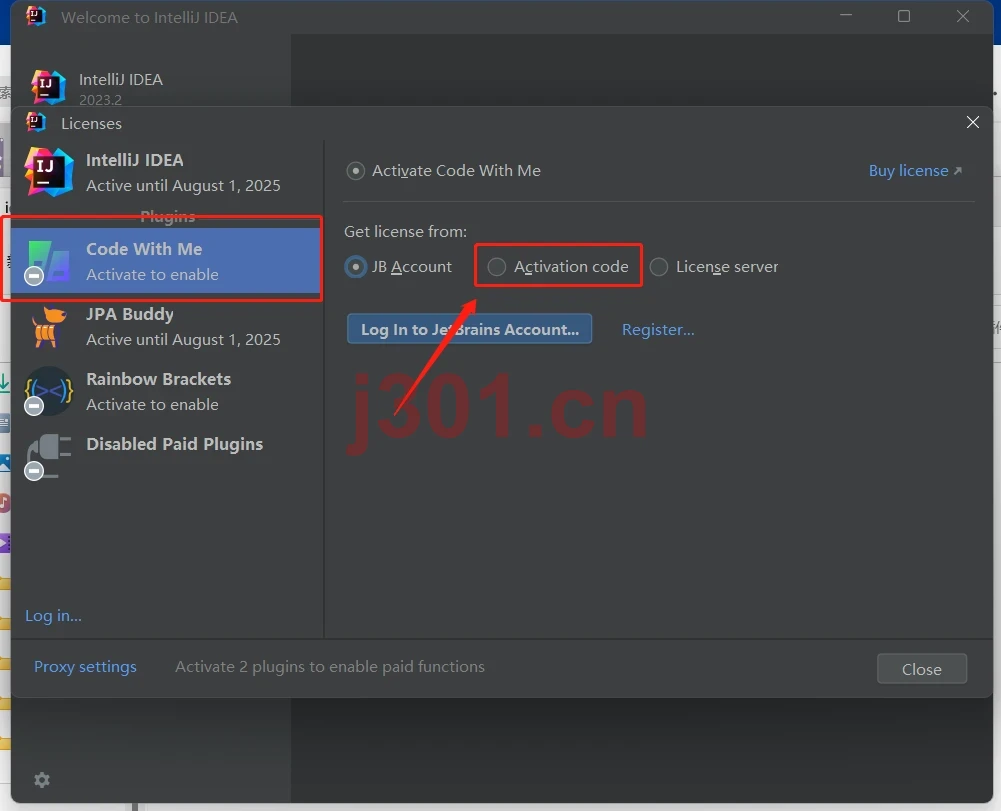Select the JB Account radio option
1001x811 pixels.
pyautogui.click(x=356, y=266)
